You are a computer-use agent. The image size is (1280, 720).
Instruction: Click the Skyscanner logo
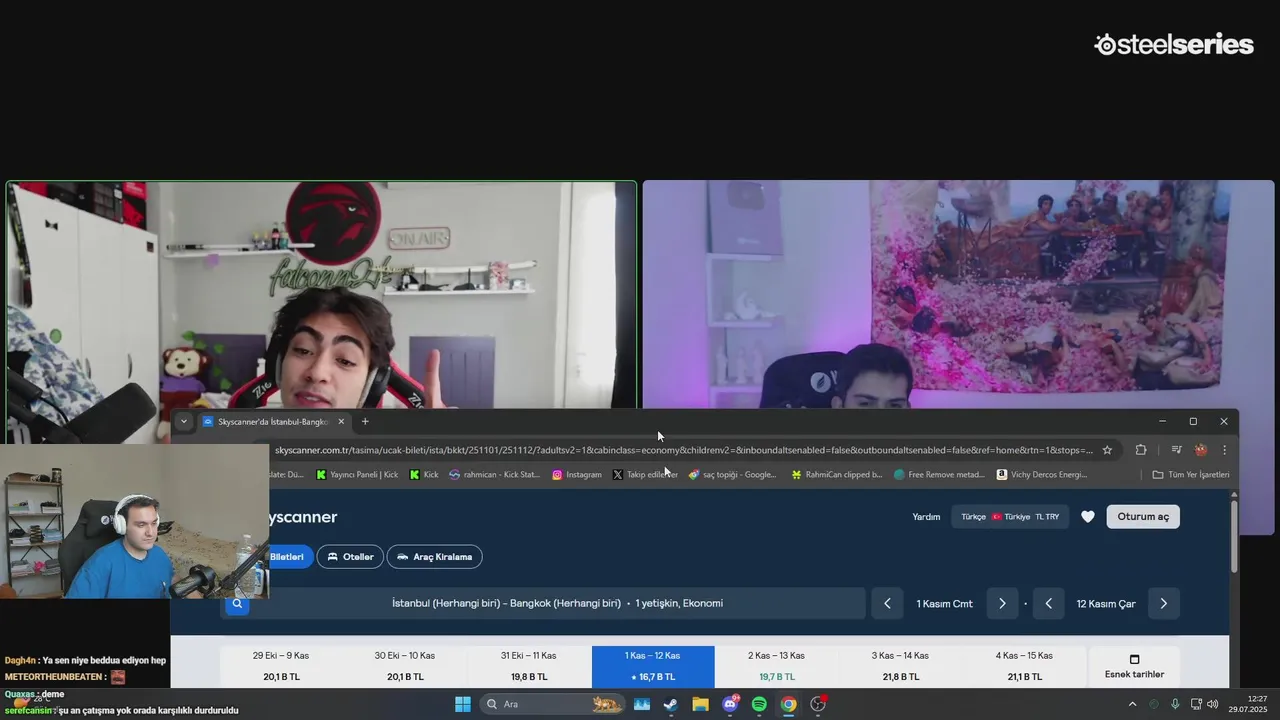point(303,517)
